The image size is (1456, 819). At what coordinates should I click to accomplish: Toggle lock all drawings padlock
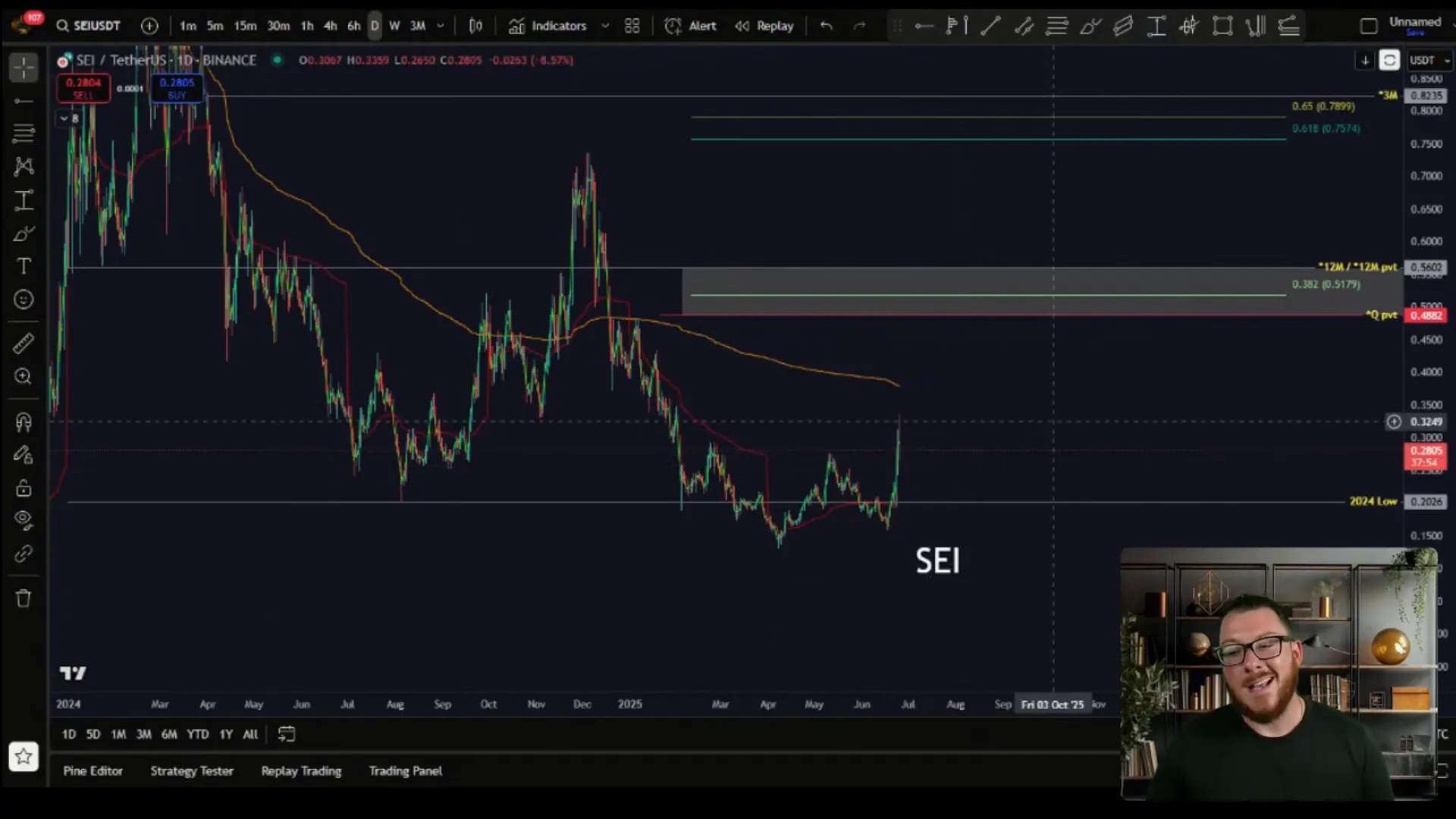click(x=24, y=488)
